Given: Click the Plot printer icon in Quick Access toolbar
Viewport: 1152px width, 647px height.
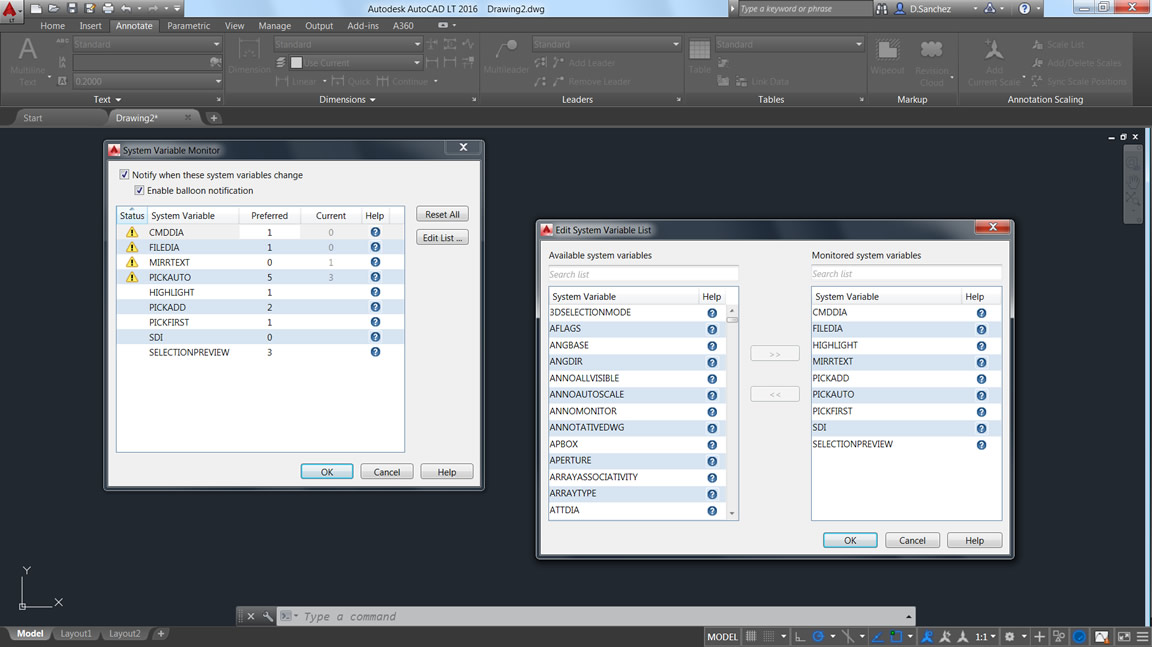Looking at the screenshot, I should 108,9.
